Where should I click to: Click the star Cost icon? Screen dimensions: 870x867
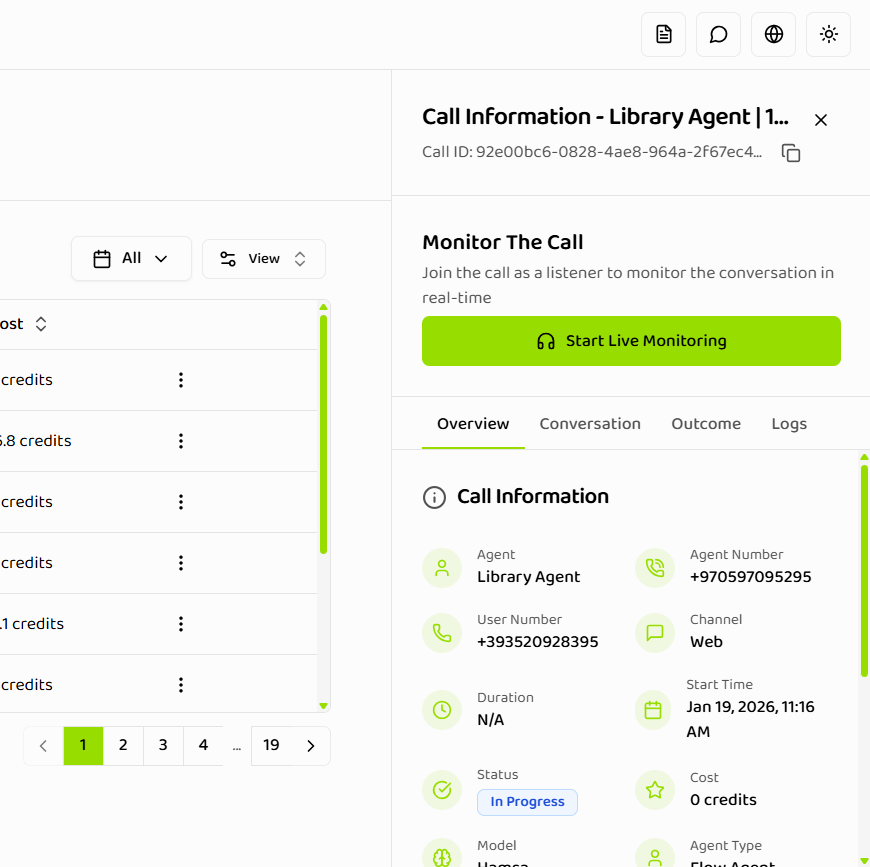click(x=654, y=790)
